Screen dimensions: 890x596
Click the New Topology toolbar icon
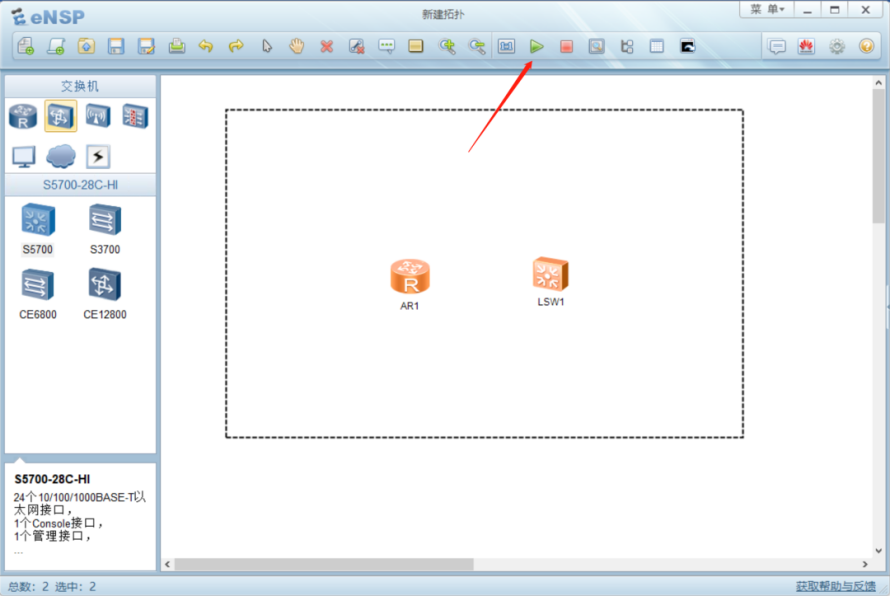26,46
